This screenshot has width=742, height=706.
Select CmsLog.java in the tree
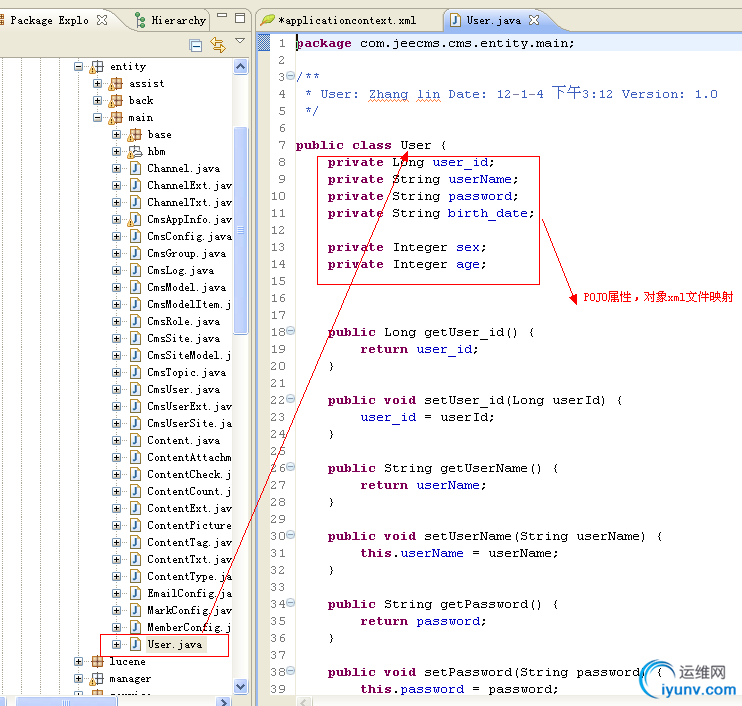[x=180, y=271]
